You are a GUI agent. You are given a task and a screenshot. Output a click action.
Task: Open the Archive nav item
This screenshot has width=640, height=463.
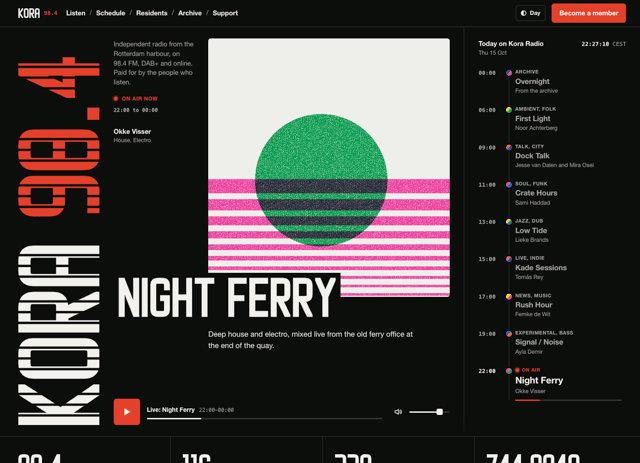[189, 13]
